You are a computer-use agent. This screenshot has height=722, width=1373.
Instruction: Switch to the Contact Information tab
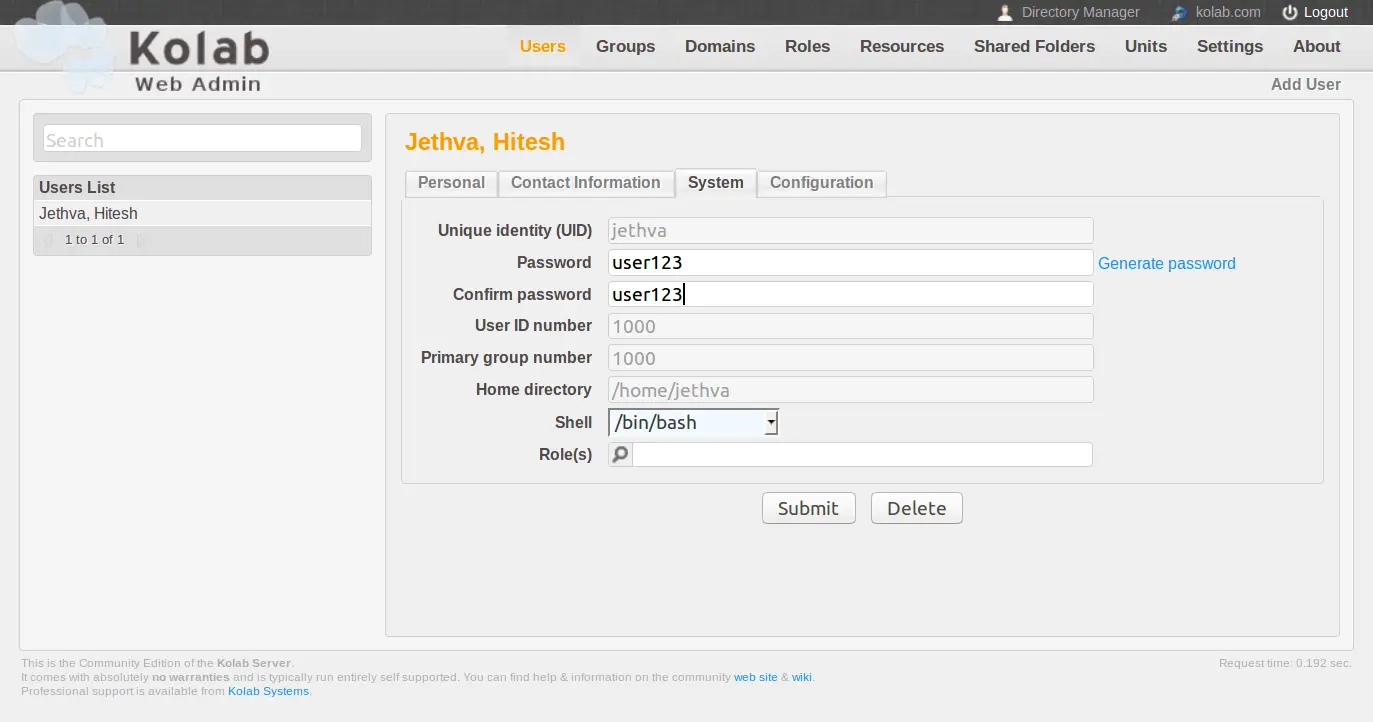585,183
